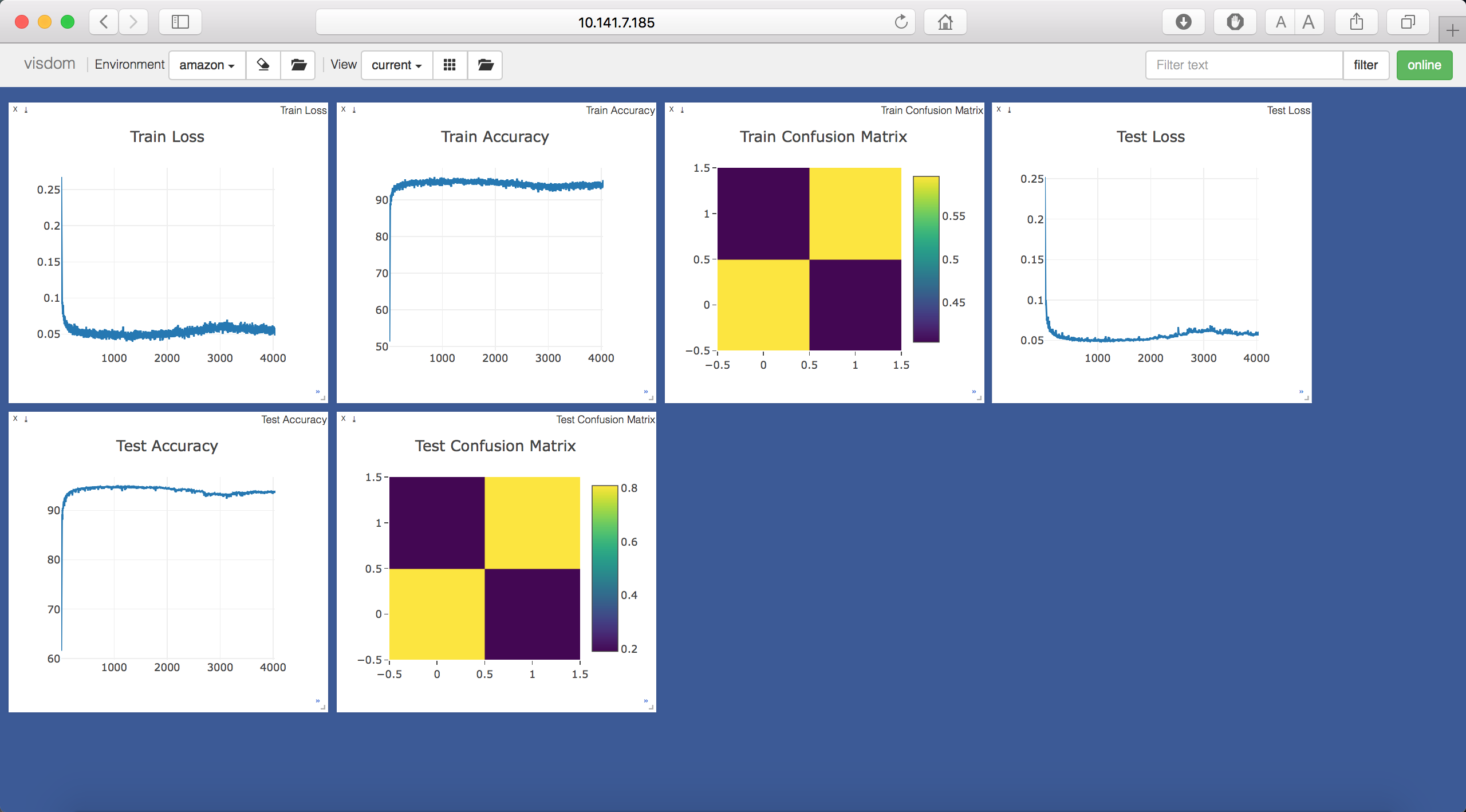The width and height of the screenshot is (1466, 812).
Task: Click the Safari share icon
Action: [x=1356, y=22]
